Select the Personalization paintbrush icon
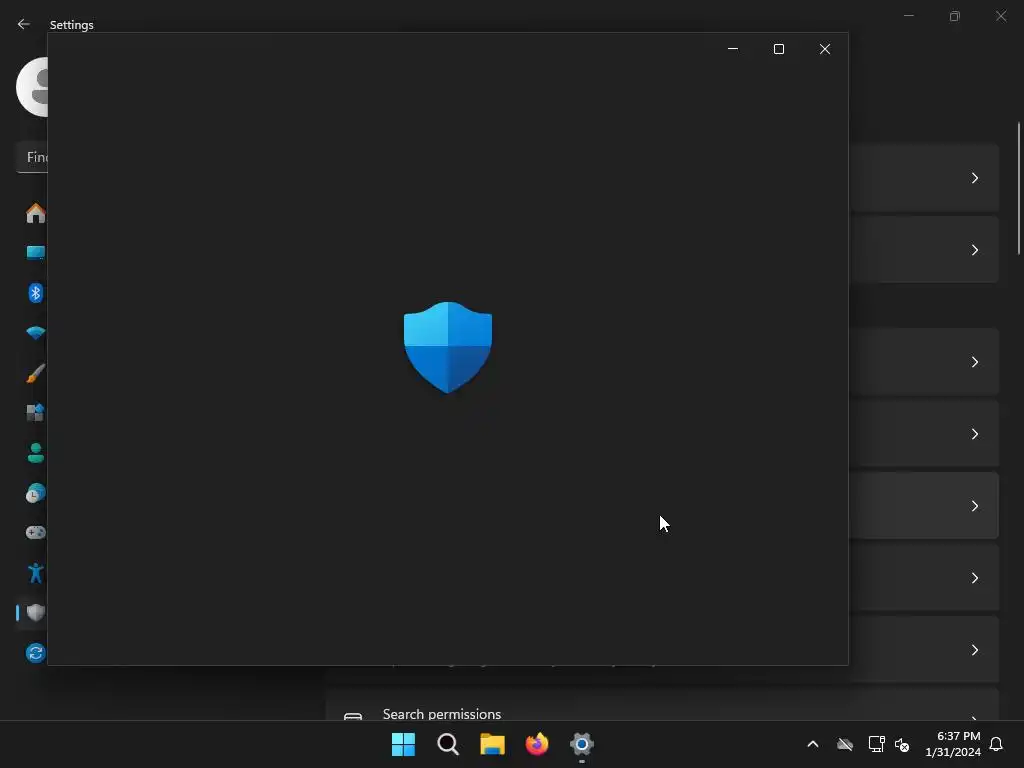 (x=35, y=373)
